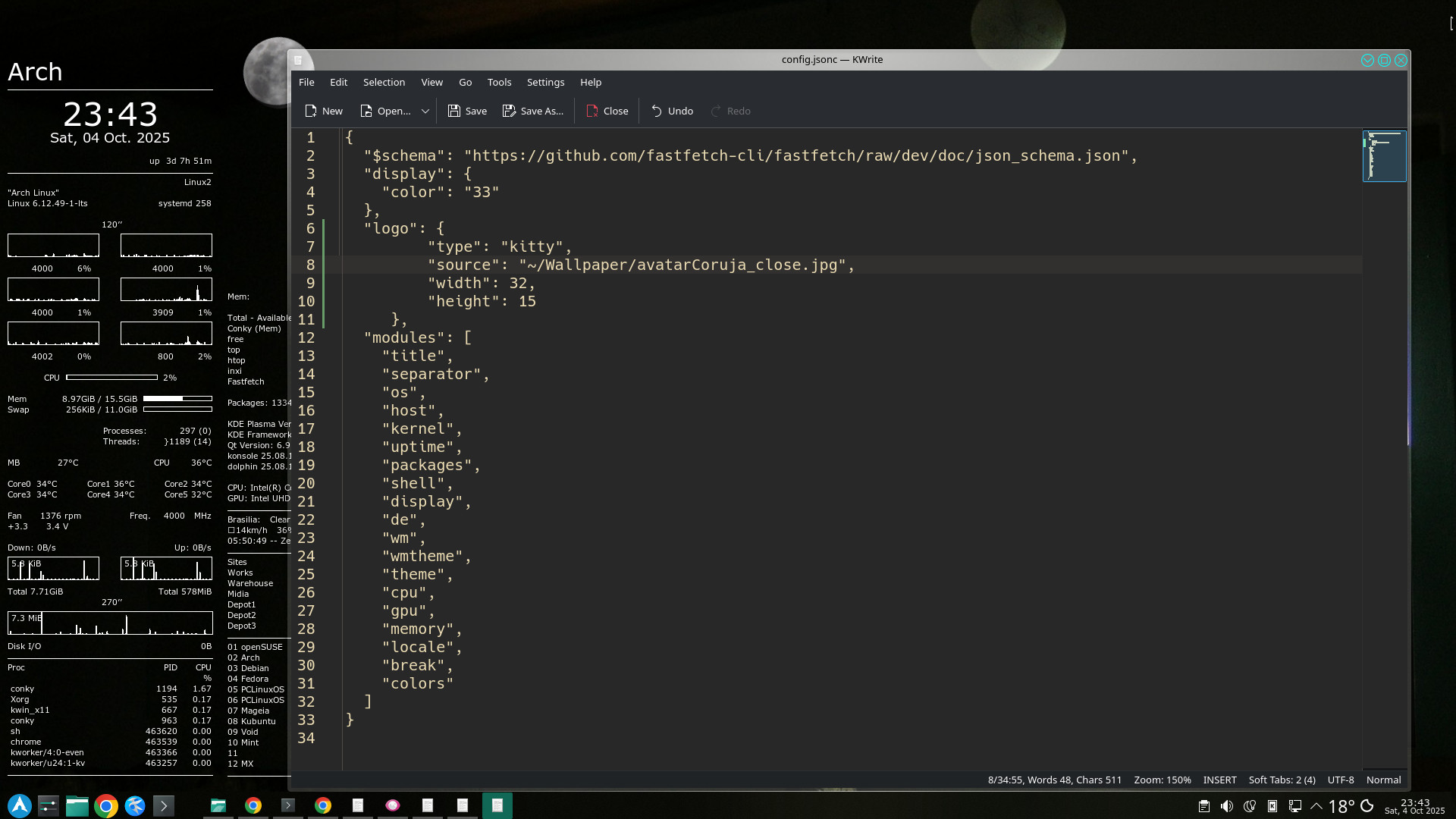Click the Save As toolbar icon
1456x819 pixels.
pos(509,111)
